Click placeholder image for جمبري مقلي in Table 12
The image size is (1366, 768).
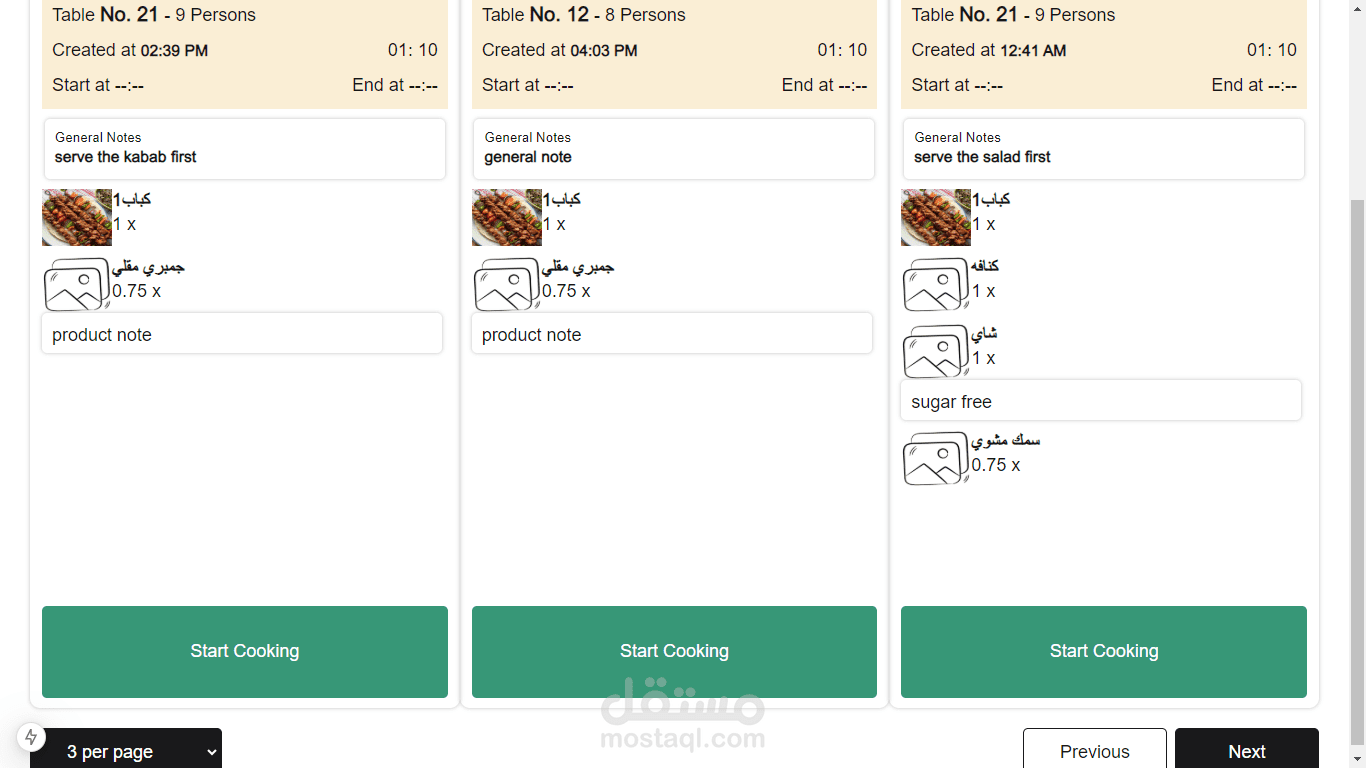(x=506, y=284)
